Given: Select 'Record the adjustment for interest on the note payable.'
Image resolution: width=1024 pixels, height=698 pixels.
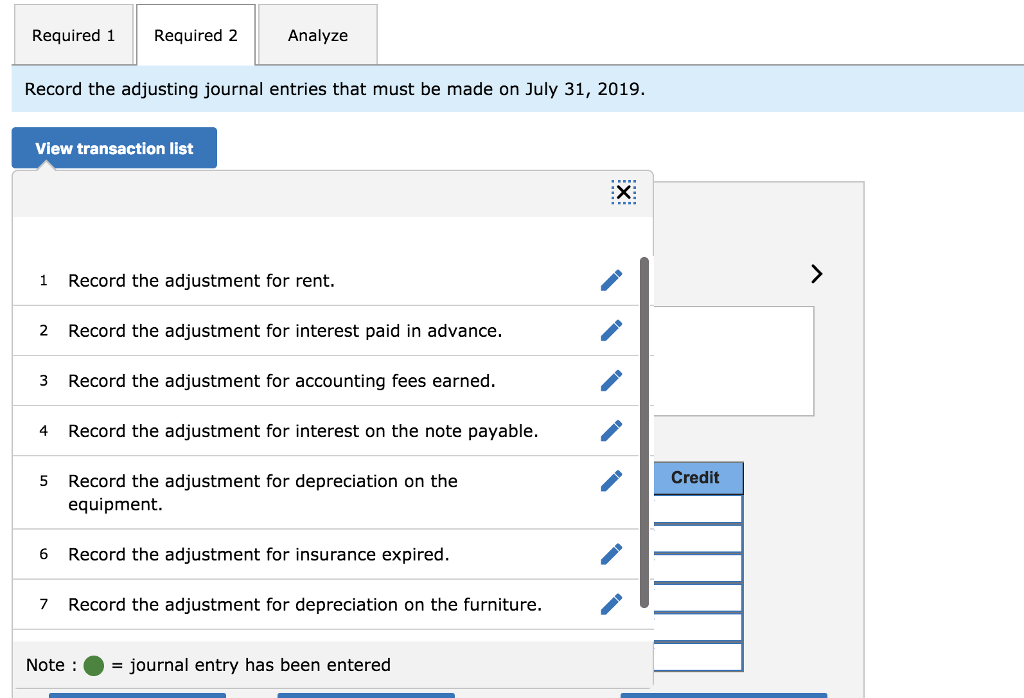Looking at the screenshot, I should tap(326, 431).
